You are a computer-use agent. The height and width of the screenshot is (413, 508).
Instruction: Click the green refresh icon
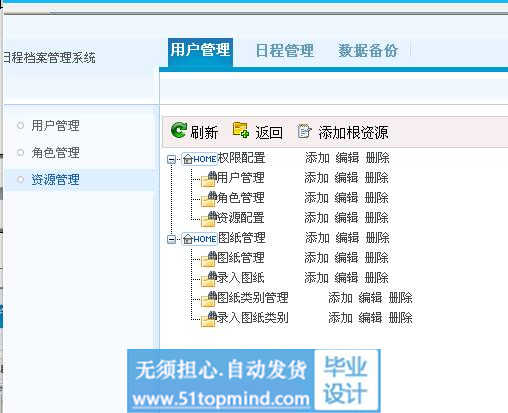tap(179, 130)
